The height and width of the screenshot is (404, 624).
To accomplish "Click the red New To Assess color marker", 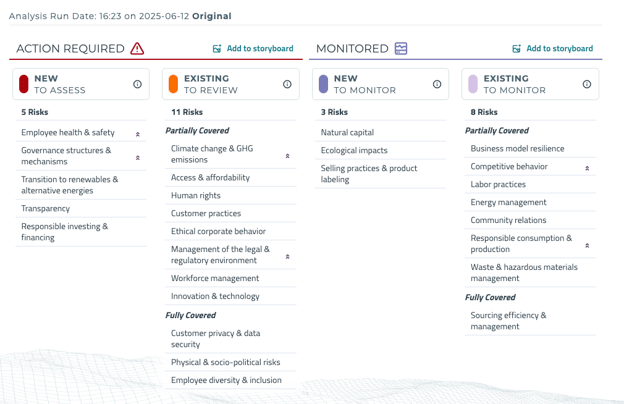I will 24,84.
